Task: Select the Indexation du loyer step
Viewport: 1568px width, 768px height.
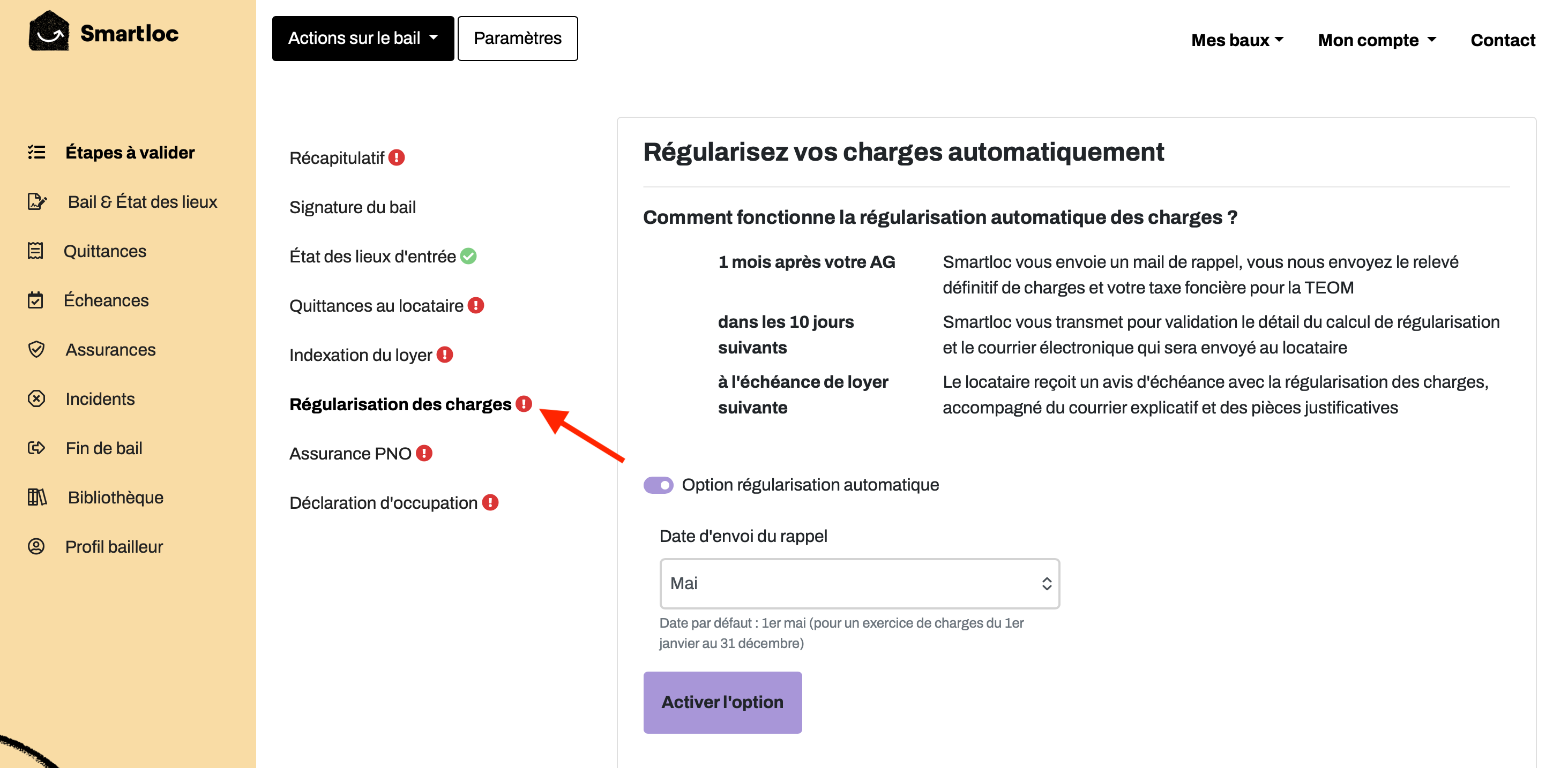Action: [x=360, y=355]
